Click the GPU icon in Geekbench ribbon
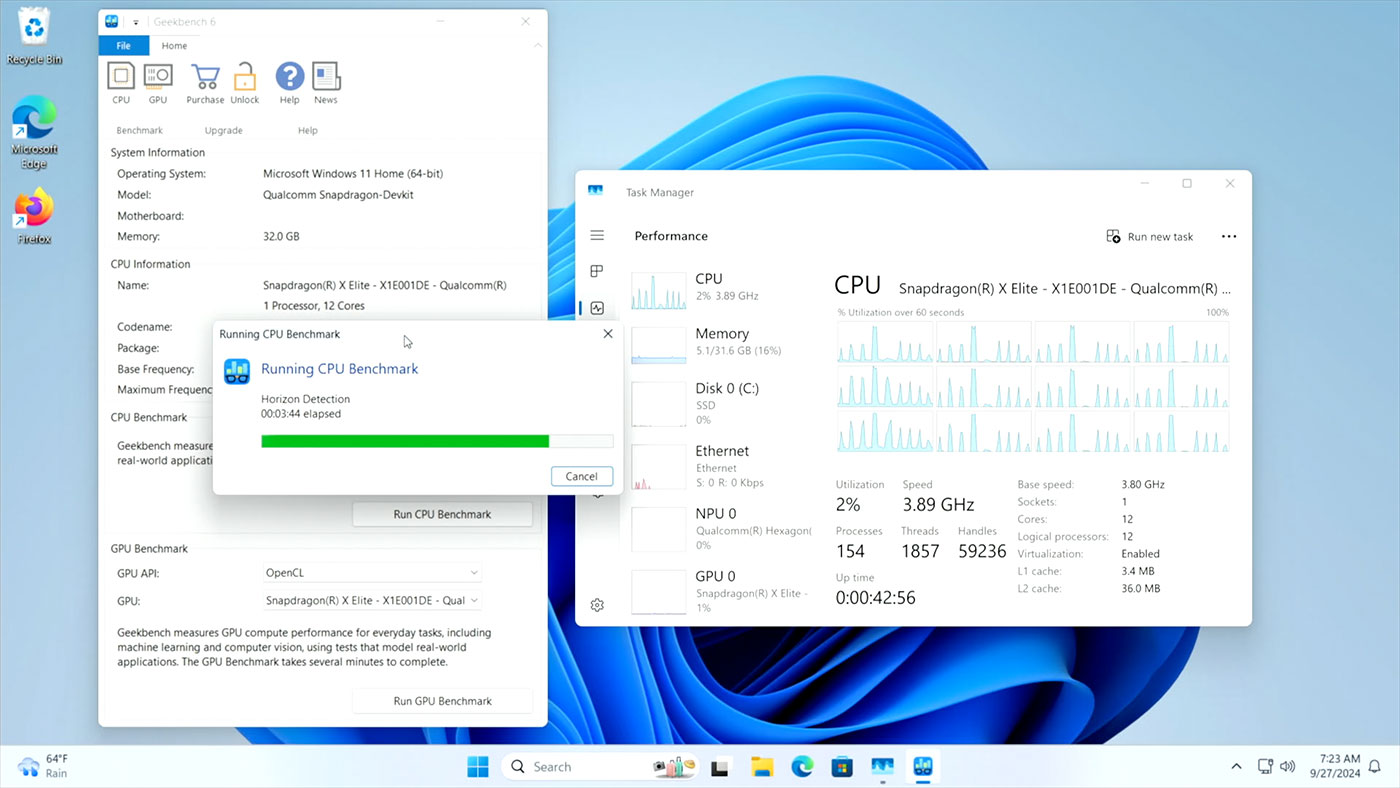The height and width of the screenshot is (788, 1400). [x=158, y=82]
